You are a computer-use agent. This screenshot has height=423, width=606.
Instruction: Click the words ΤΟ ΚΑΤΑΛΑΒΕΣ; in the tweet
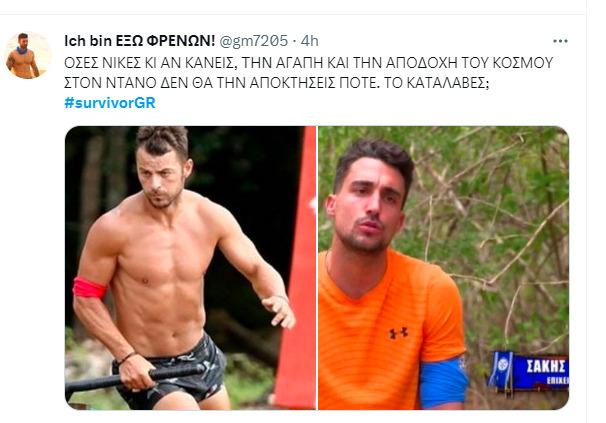point(437,83)
